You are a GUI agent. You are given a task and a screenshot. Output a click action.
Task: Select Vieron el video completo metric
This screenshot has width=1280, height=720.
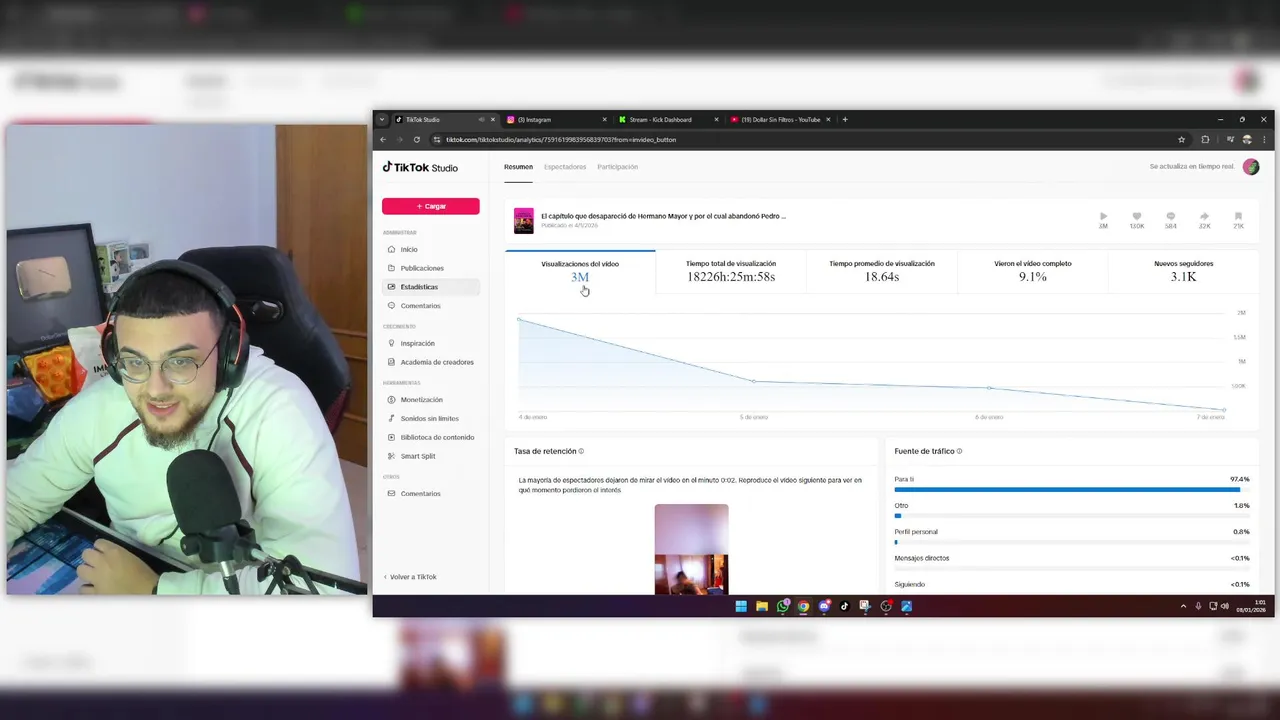(x=1033, y=271)
